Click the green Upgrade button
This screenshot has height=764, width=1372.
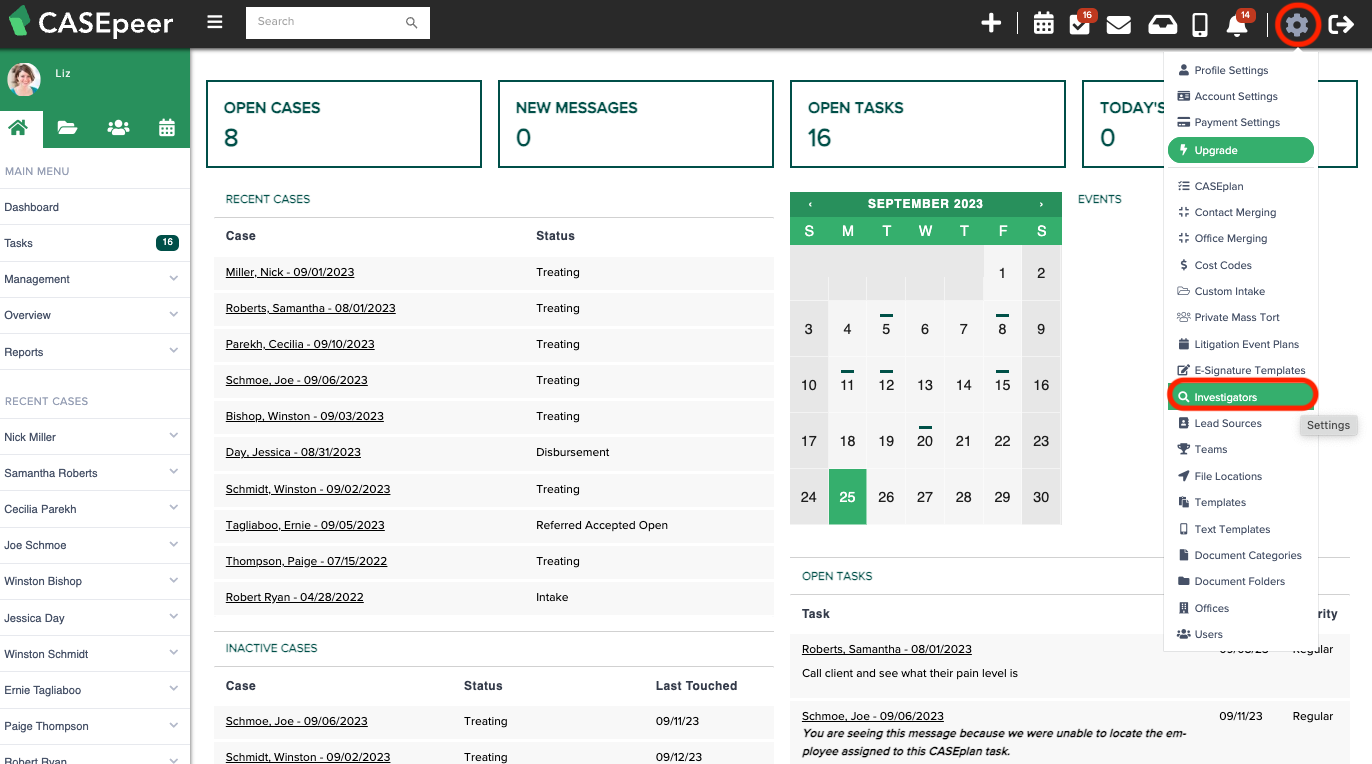1240,150
